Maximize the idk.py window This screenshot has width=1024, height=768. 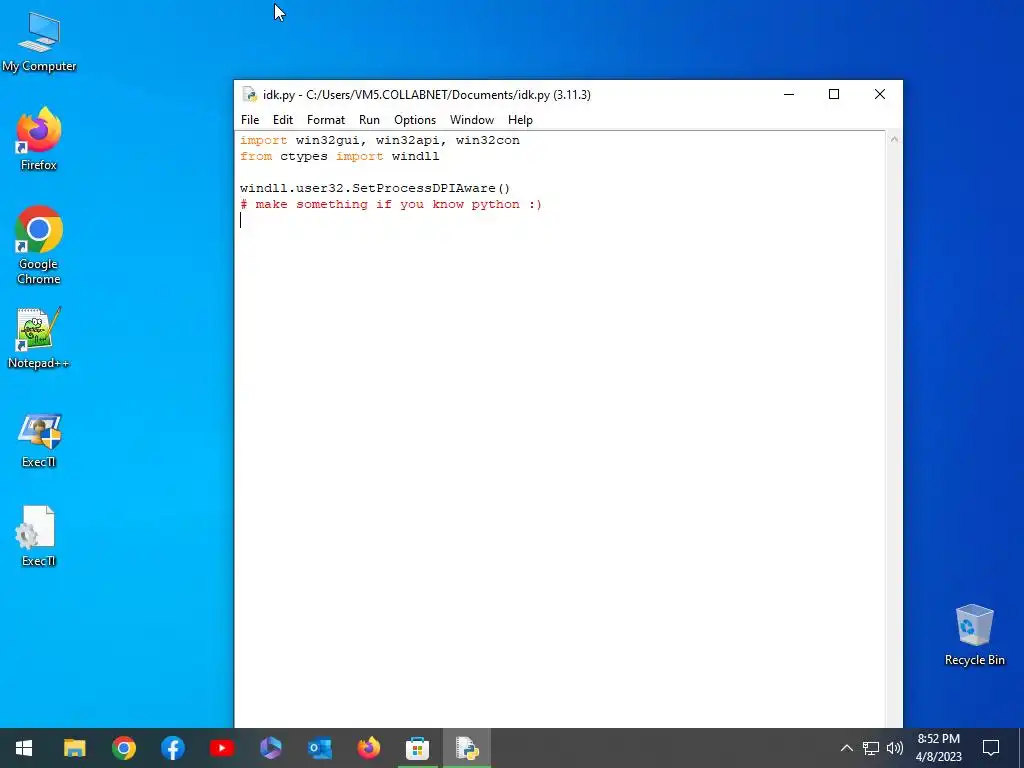coord(834,95)
